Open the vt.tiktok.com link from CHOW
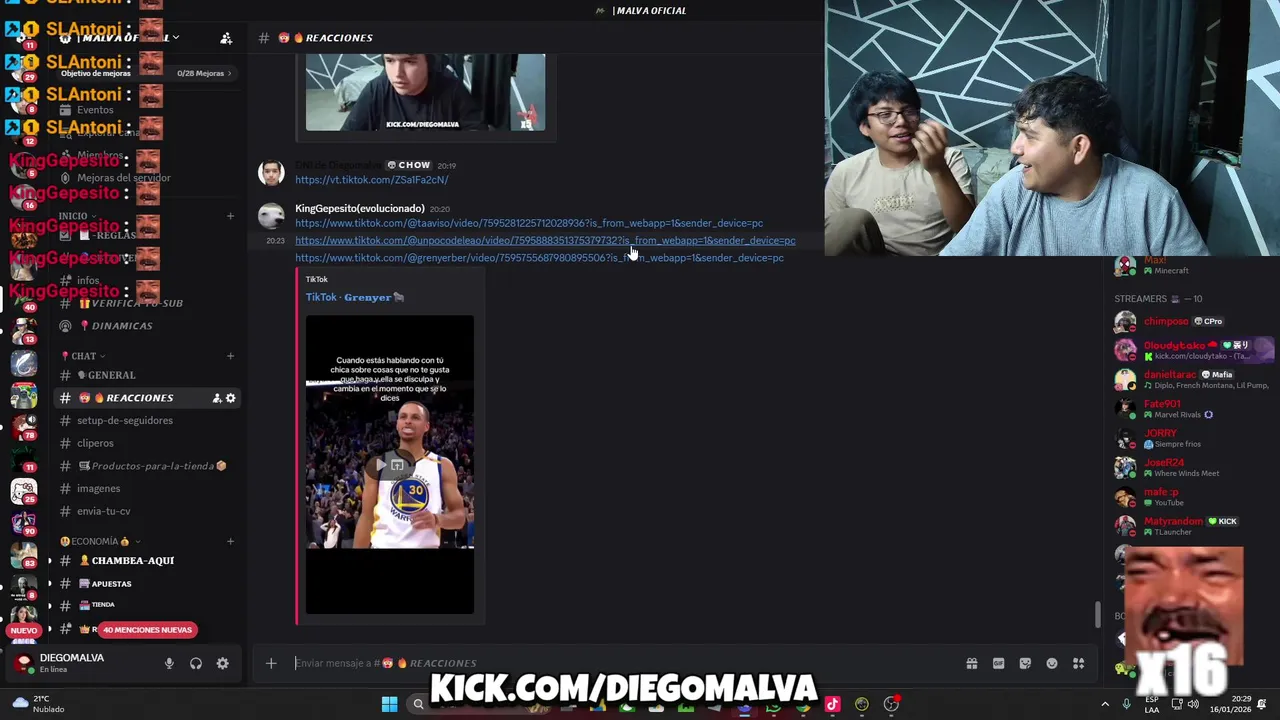The image size is (1280, 720). [x=372, y=180]
